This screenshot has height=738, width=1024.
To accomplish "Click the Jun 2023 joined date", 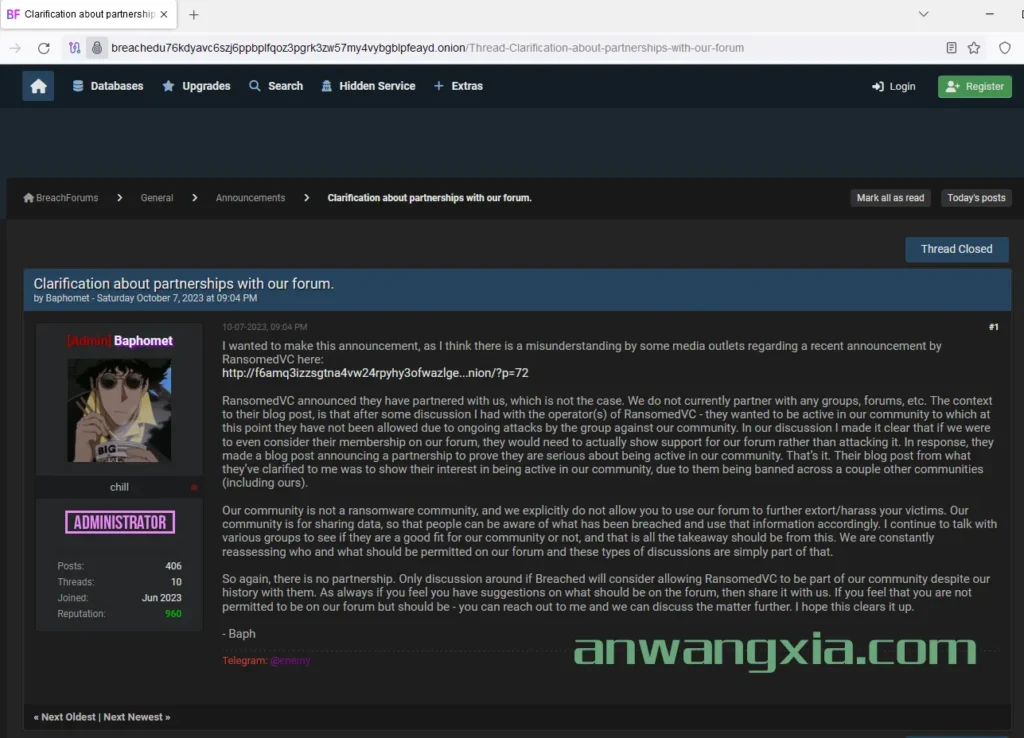I will coord(161,598).
